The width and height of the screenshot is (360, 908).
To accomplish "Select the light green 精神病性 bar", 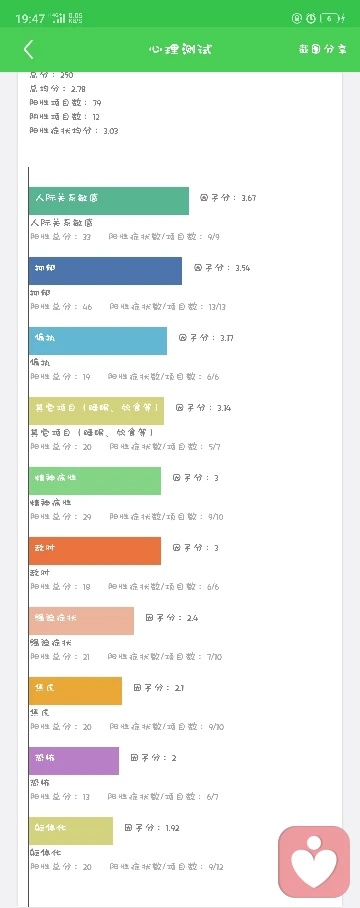I will click(x=95, y=481).
